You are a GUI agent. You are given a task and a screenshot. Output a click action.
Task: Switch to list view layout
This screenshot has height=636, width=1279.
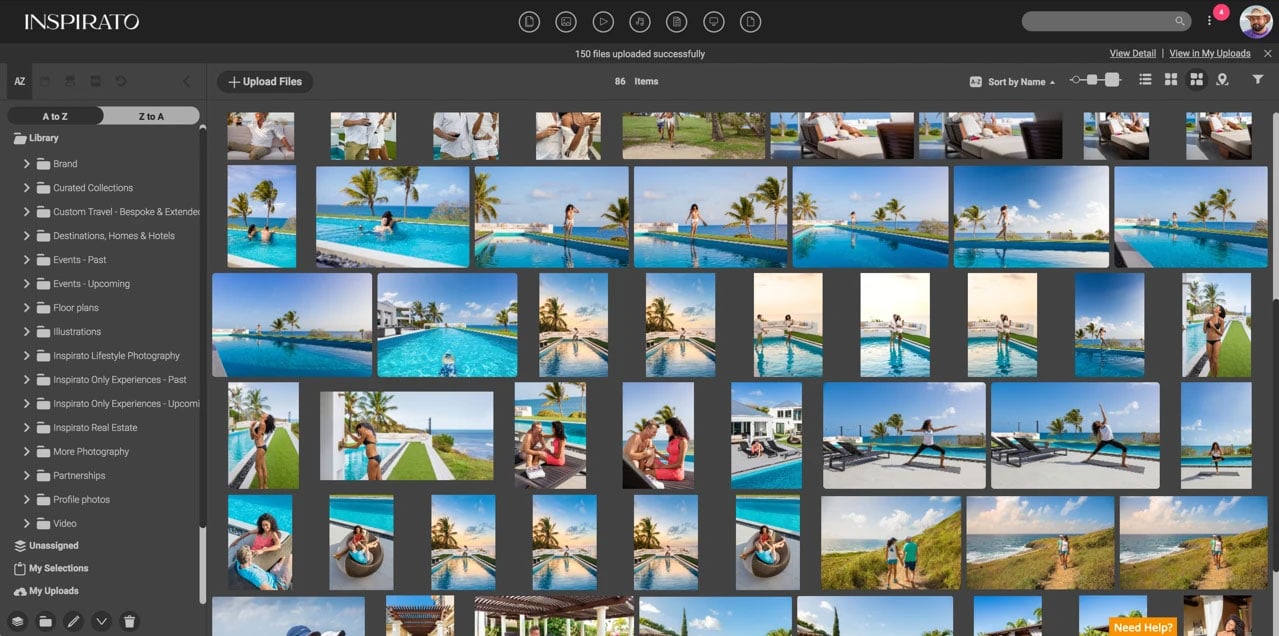(x=1146, y=80)
